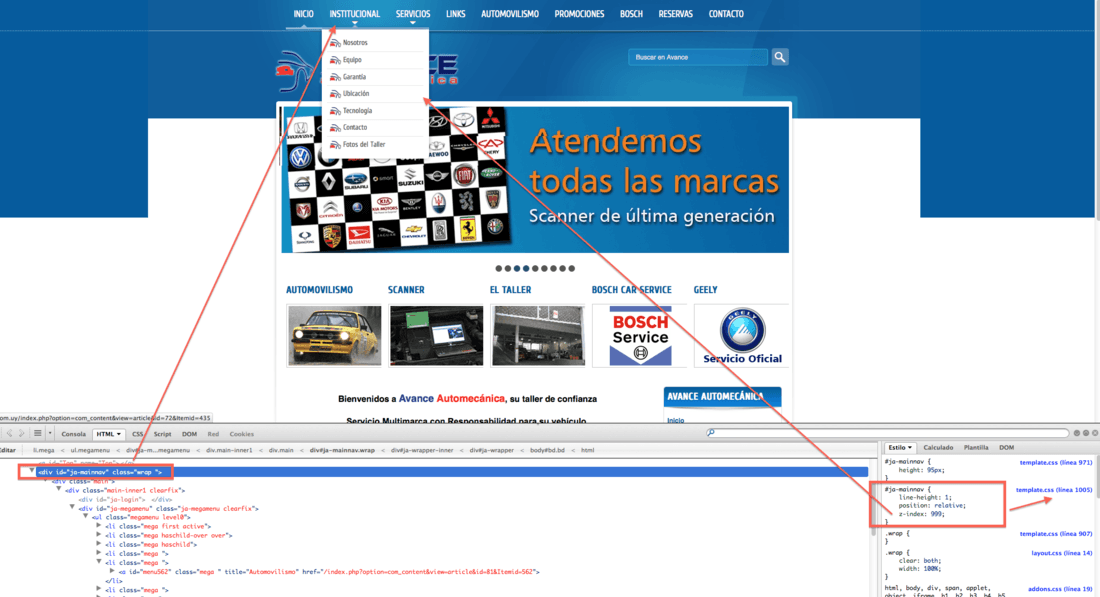Image resolution: width=1100 pixels, height=597 pixels.
Task: Click the car icon beside Tecnología
Action: (335, 111)
